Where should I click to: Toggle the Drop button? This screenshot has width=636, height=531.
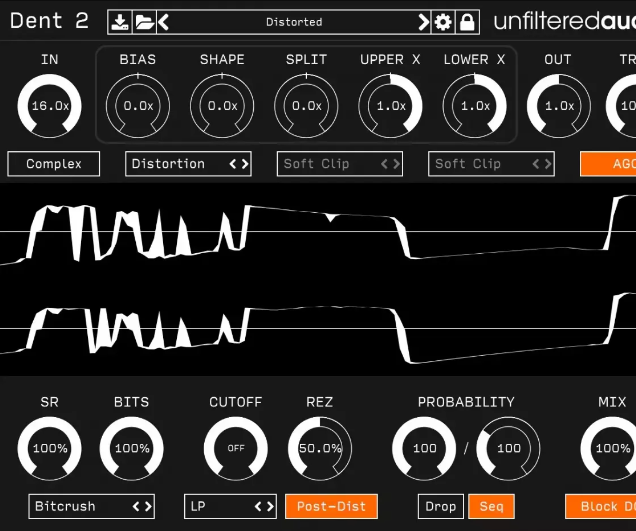[x=441, y=506]
